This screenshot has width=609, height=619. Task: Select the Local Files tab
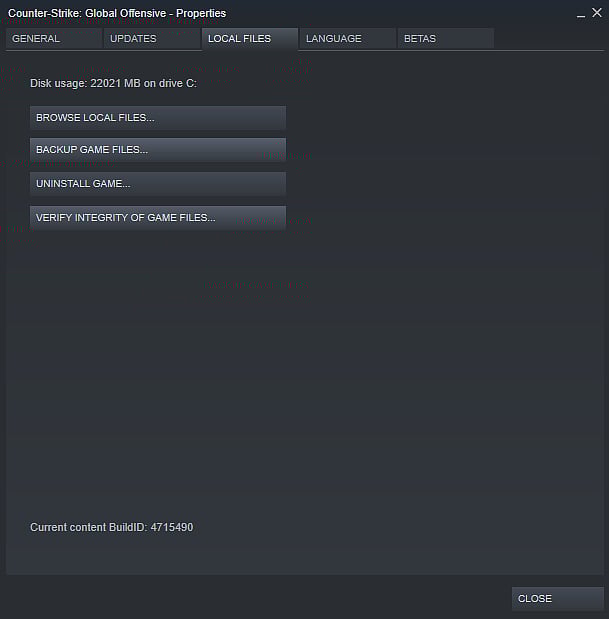tap(250, 39)
